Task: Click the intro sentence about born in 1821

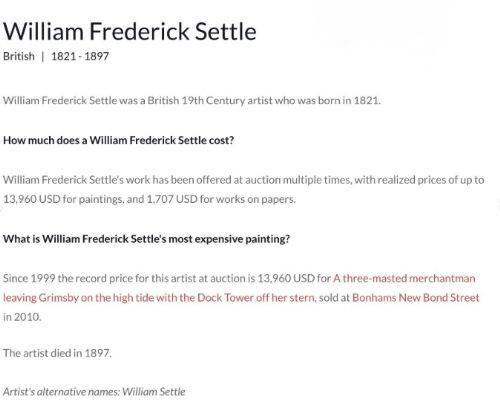Action: point(192,100)
